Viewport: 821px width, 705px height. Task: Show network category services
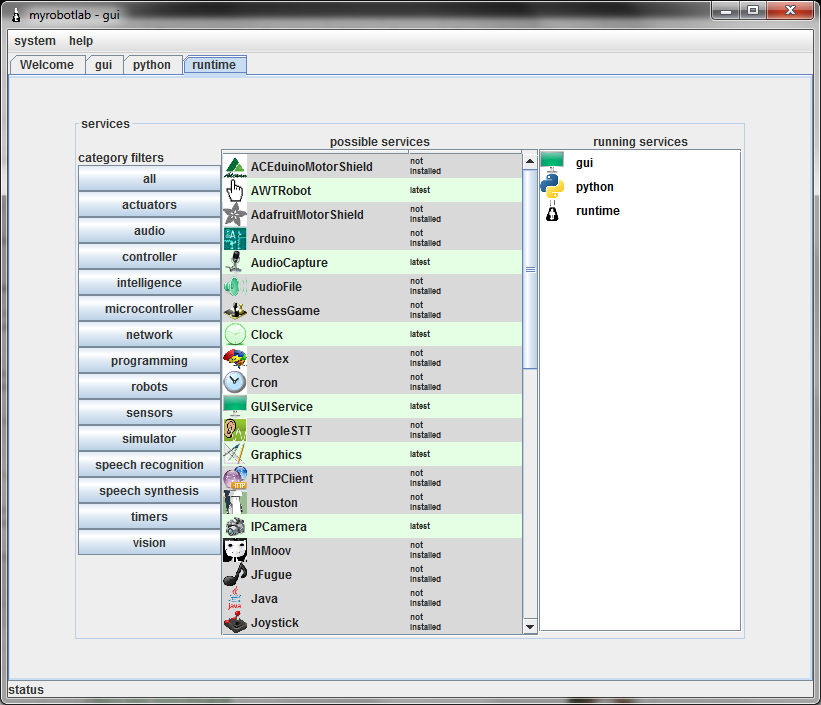click(149, 335)
